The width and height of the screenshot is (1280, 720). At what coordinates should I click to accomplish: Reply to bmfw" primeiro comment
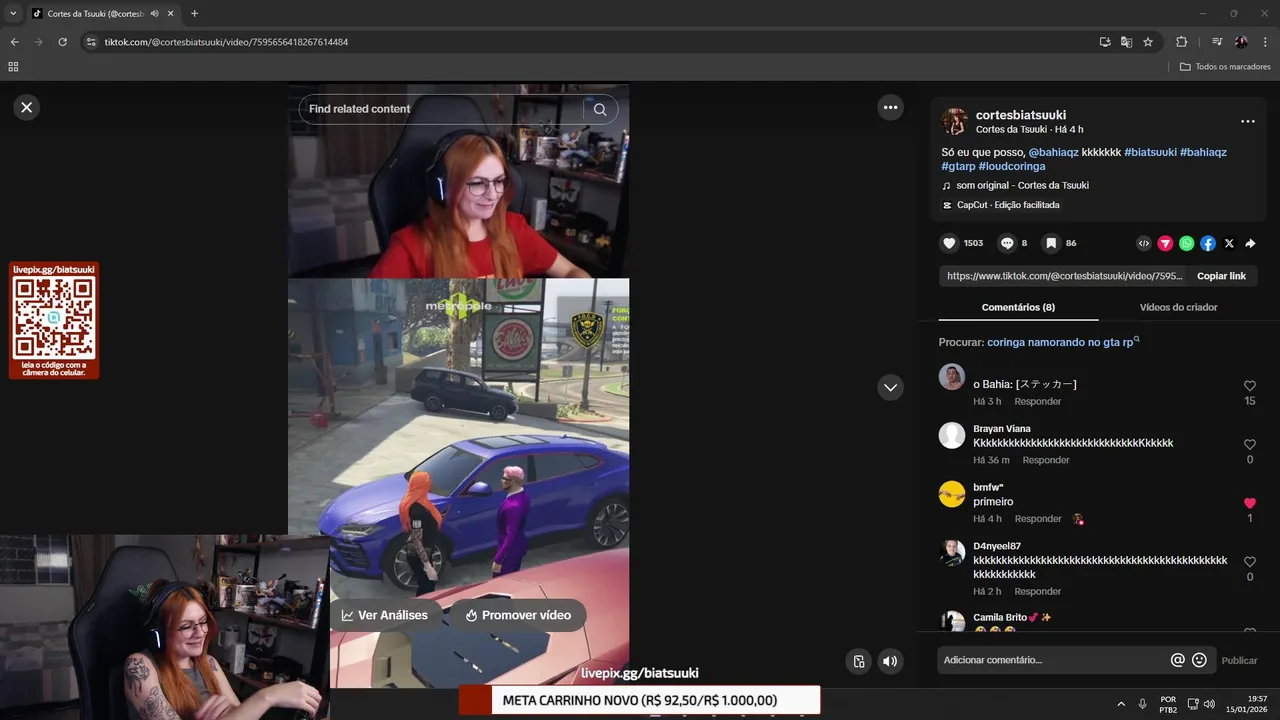1038,519
